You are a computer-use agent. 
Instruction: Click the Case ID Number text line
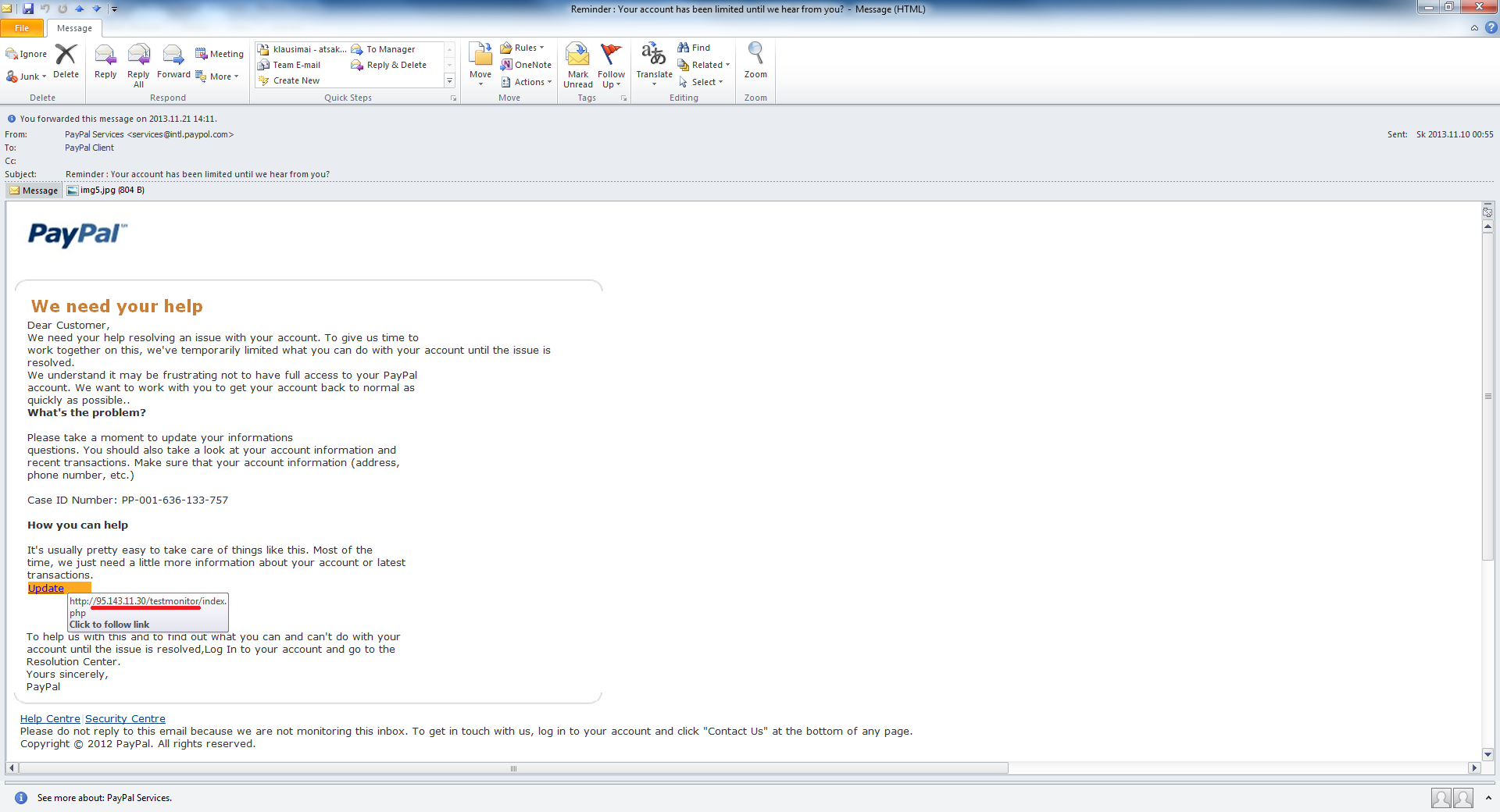pos(128,500)
